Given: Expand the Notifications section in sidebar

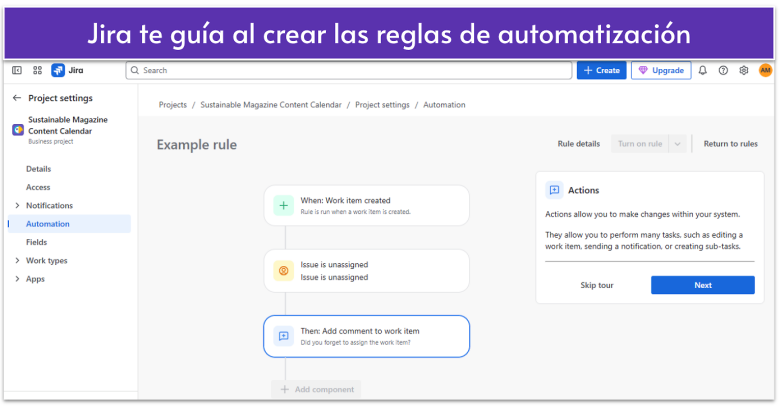Looking at the screenshot, I should point(17,206).
